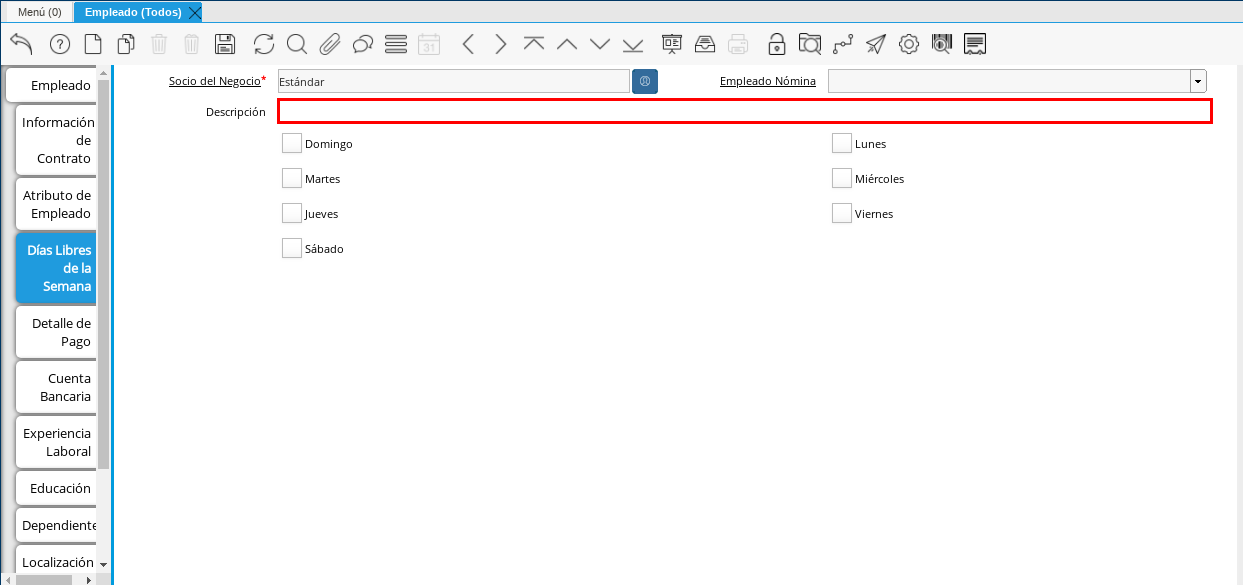
Task: Save the record with the floppy disk icon
Action: (x=225, y=44)
